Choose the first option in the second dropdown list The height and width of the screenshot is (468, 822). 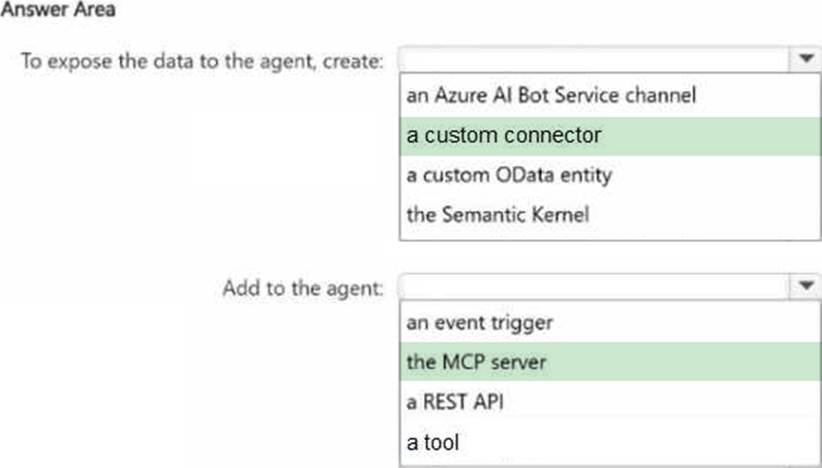(x=480, y=322)
